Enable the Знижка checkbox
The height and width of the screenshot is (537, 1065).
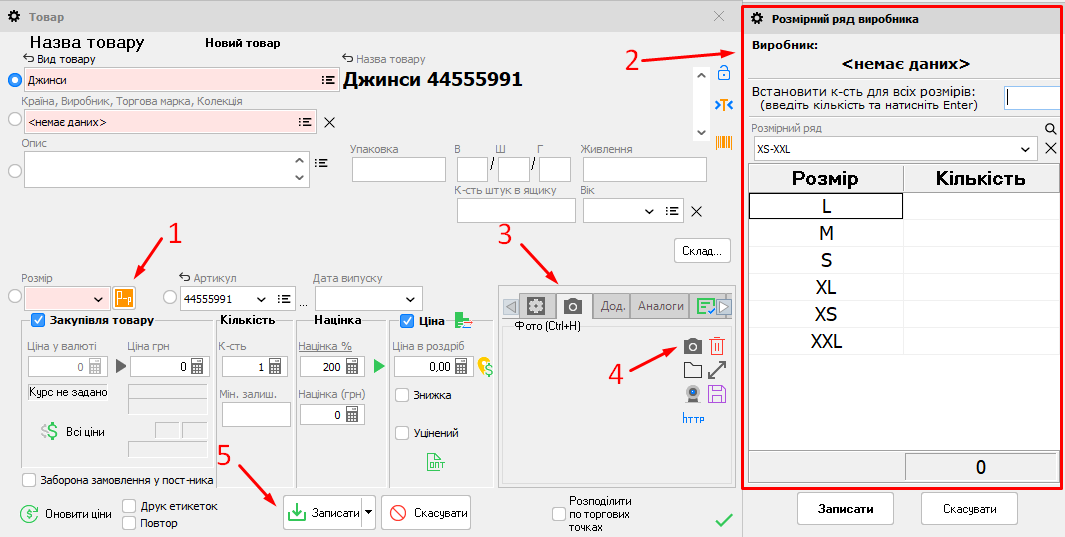(x=402, y=395)
